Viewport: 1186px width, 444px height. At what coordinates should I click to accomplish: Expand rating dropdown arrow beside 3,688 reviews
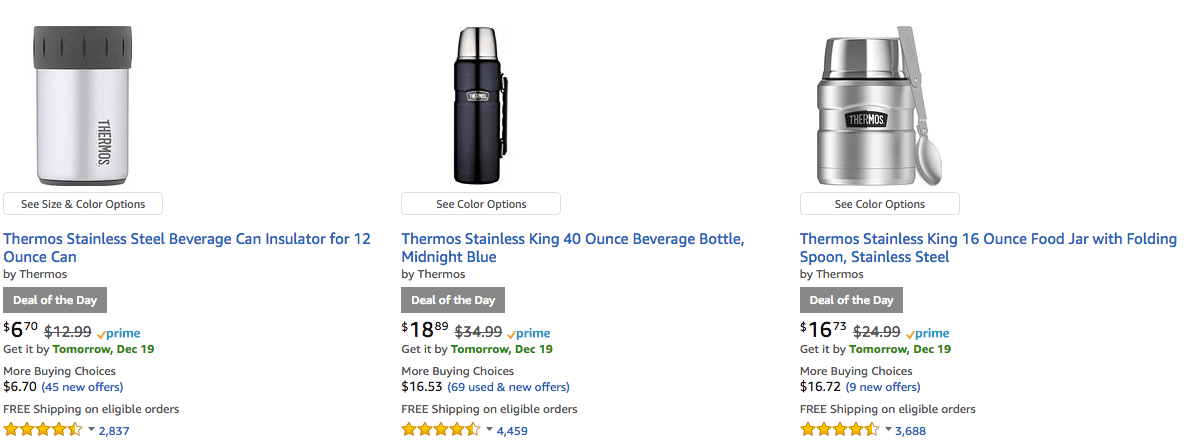[888, 430]
